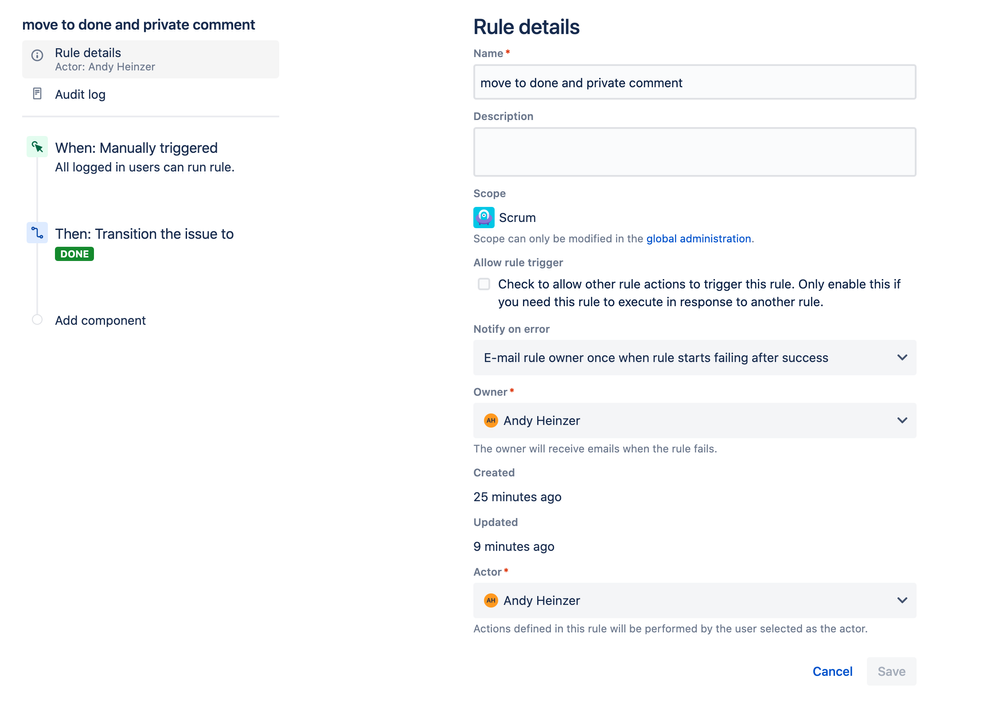Expand the Actor dropdown chevron
The image size is (999, 701).
pyautogui.click(x=902, y=600)
